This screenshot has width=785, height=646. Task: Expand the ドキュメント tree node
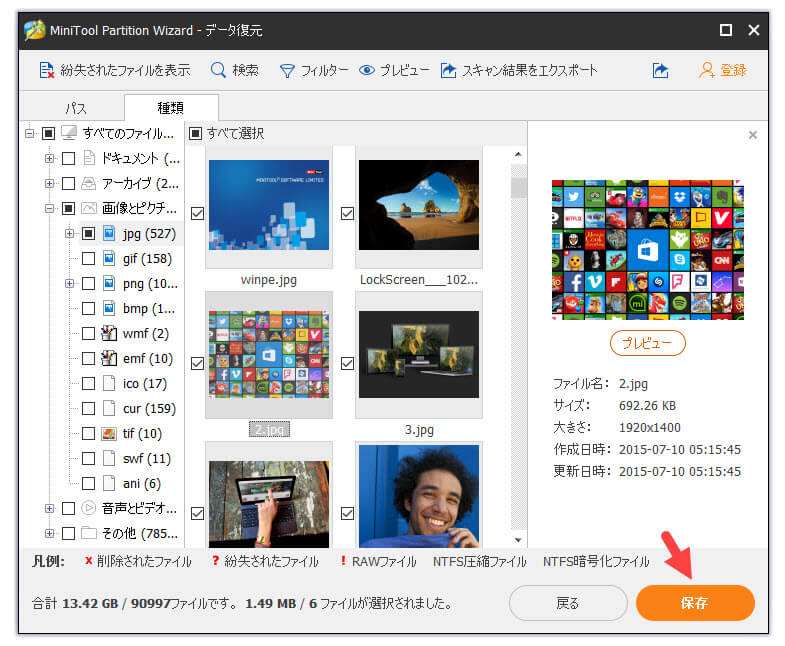pyautogui.click(x=49, y=158)
